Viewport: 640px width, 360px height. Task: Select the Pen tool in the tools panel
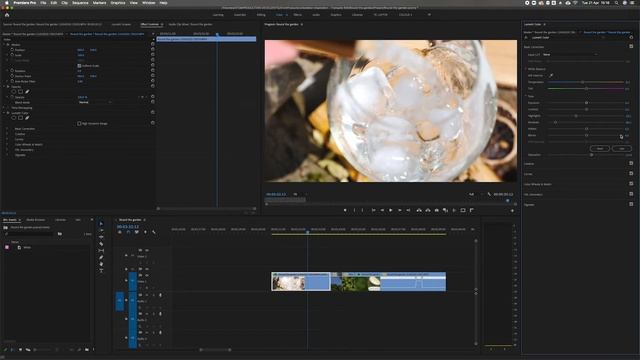point(101,257)
